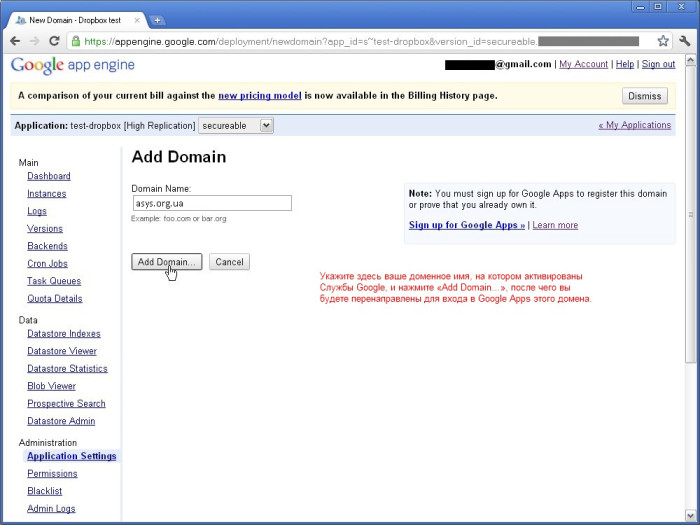Open Cron Jobs in the sidebar
Screen dimensions: 700x525
click(x=47, y=263)
